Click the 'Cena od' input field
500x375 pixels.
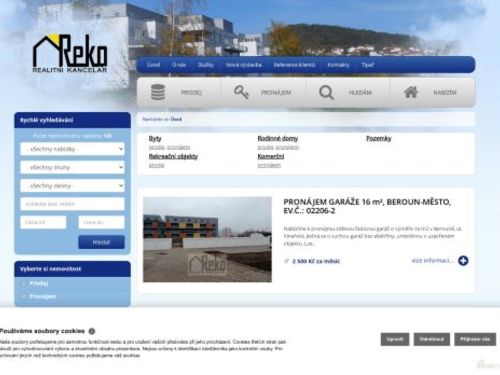[x=43, y=222]
